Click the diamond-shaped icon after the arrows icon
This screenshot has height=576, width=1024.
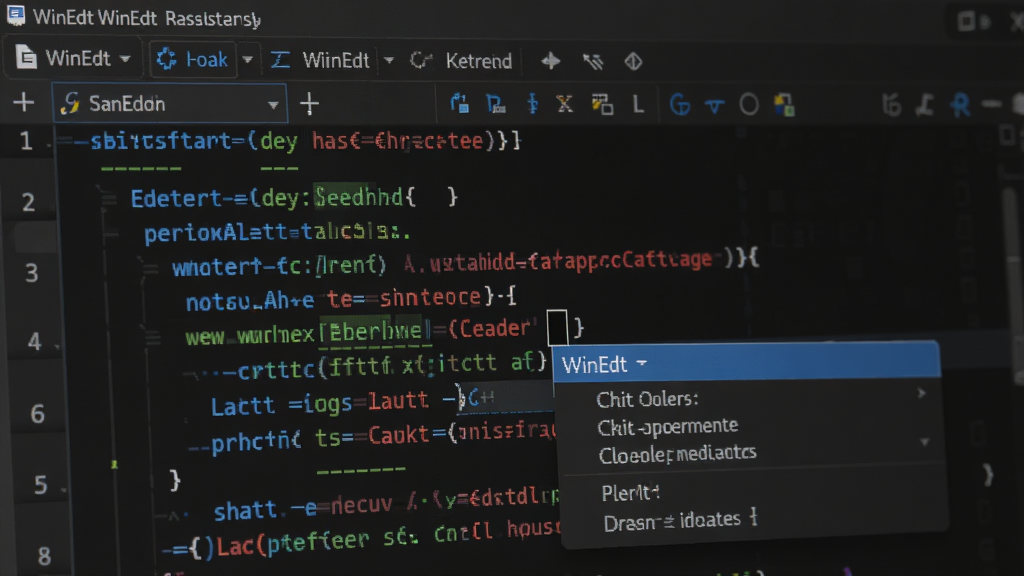633,62
